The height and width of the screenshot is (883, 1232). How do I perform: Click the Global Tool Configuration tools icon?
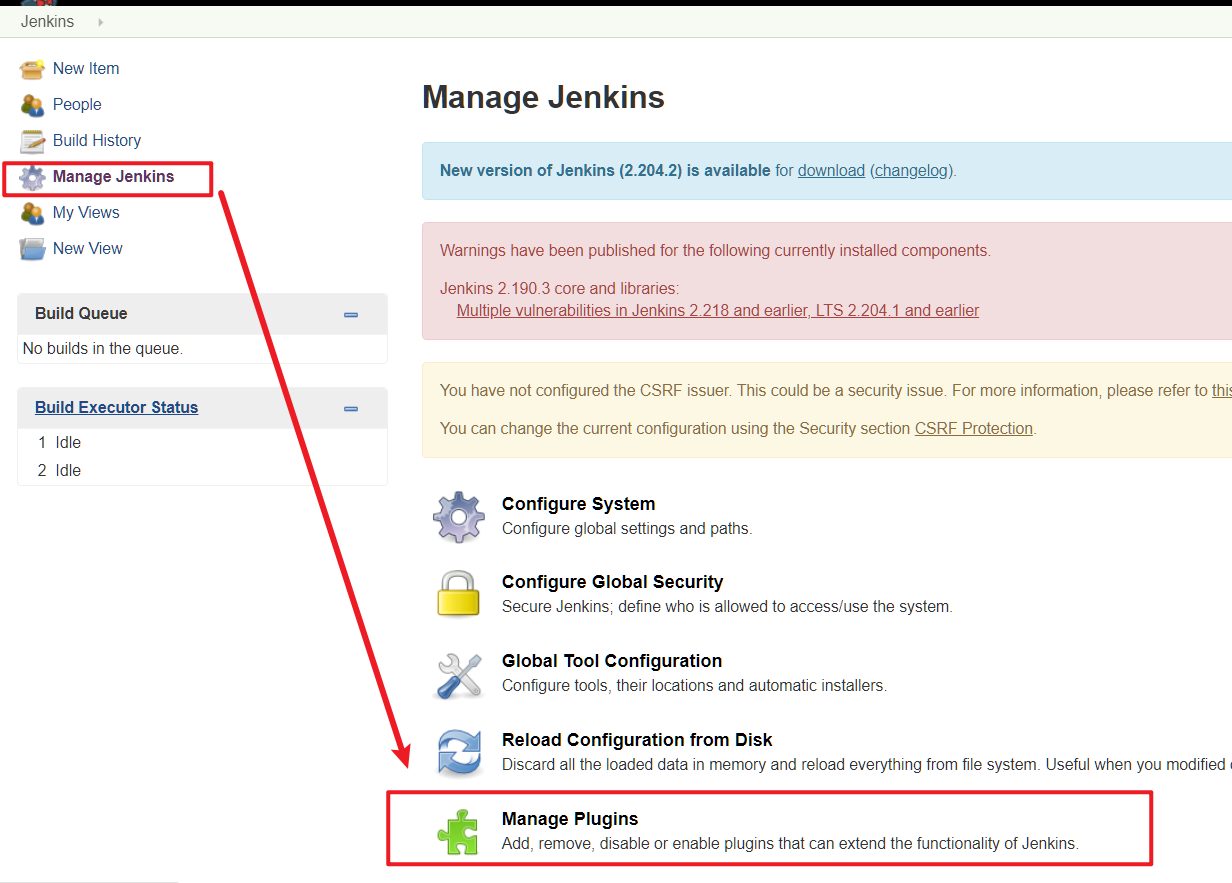(459, 674)
